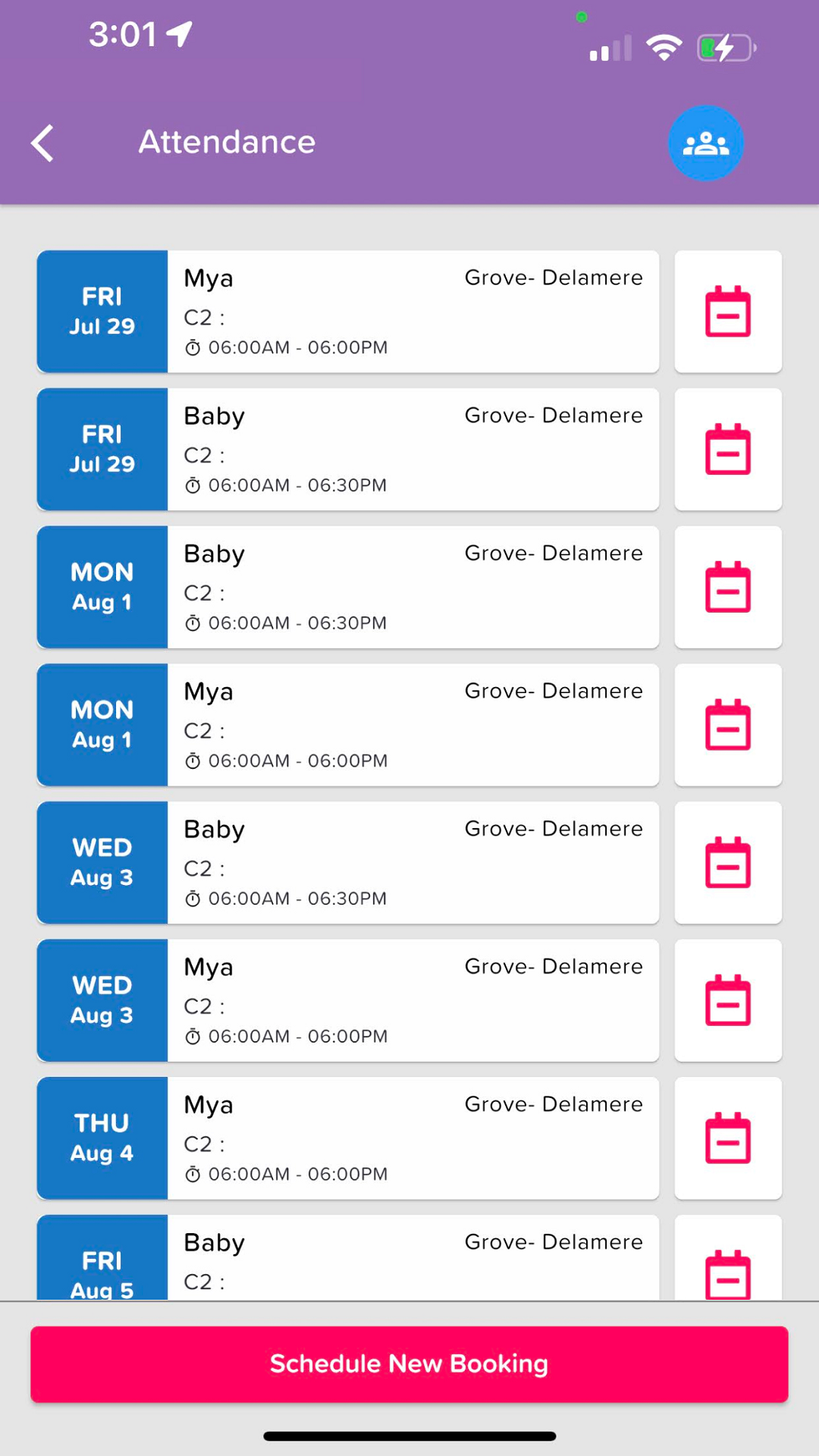Tap calendar icon for Baby Fri Jul 29

click(727, 450)
